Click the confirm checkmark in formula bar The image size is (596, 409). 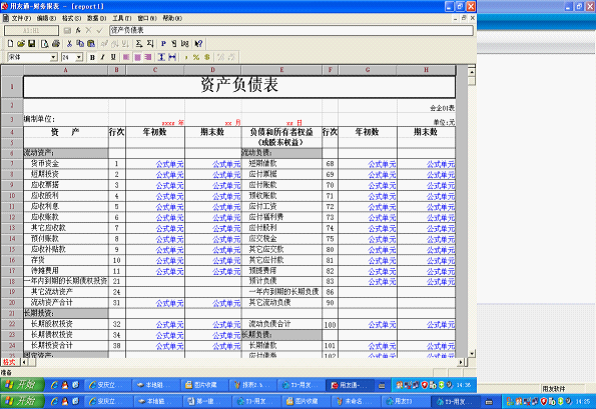[100, 30]
